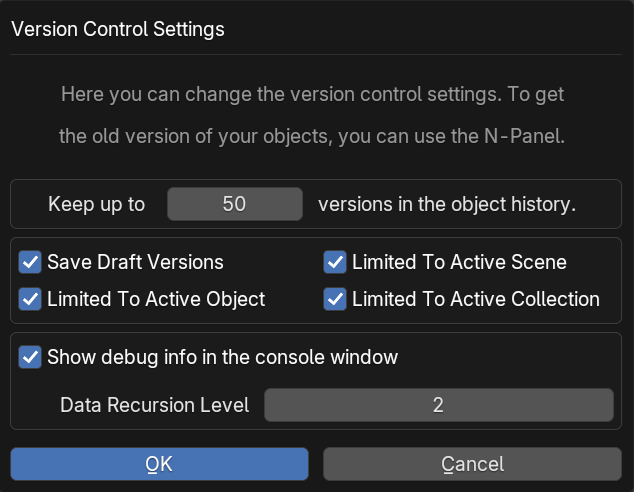Viewport: 634px width, 492px height.
Task: Click the version count field showing 50
Action: click(x=234, y=204)
